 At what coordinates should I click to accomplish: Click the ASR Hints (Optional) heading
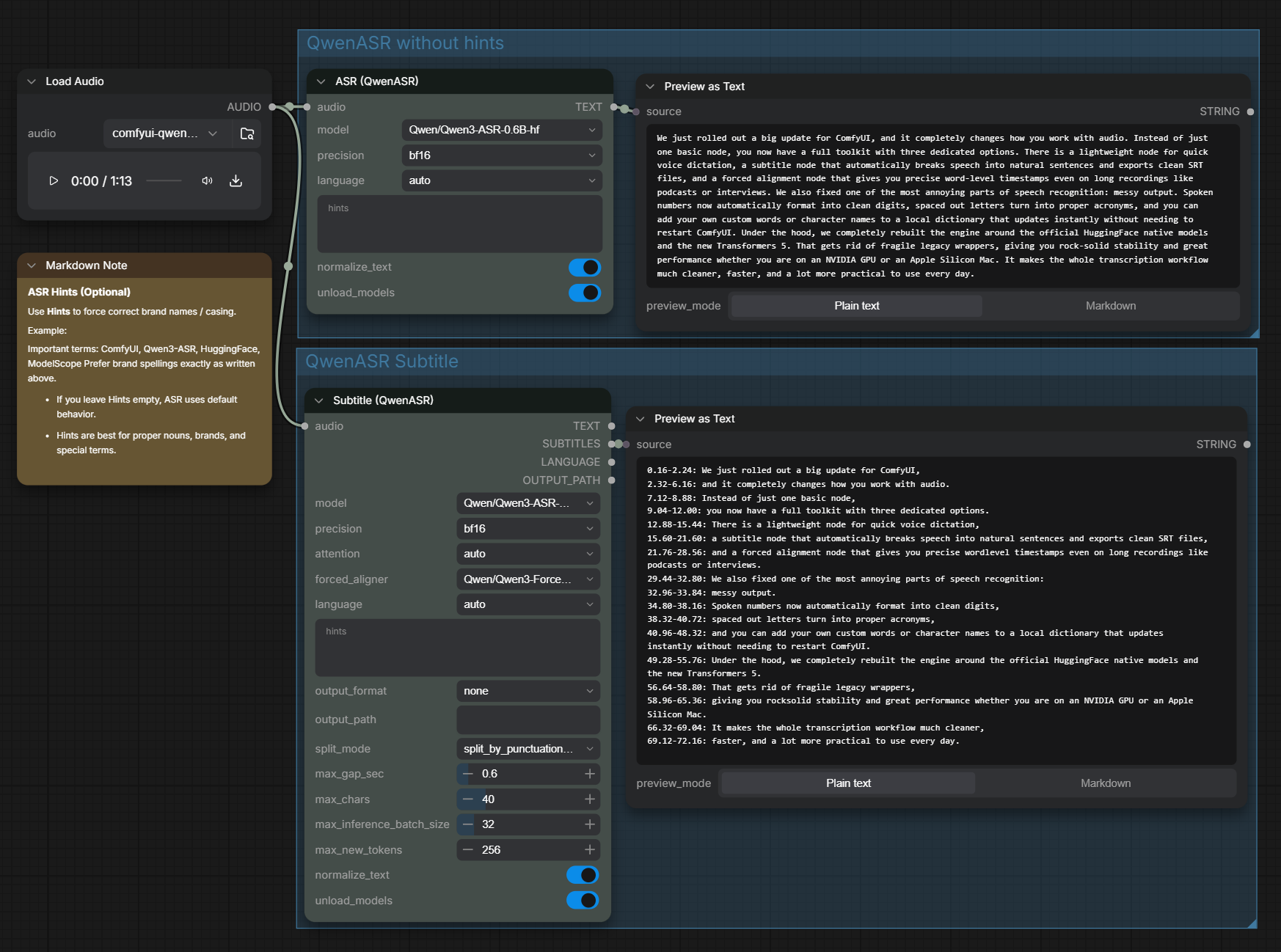point(79,292)
